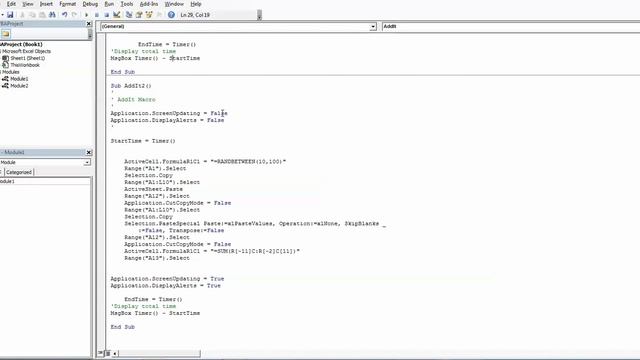This screenshot has width=640, height=360.
Task: Click the 'ActiveSheet.Paste' line
Action: [153, 189]
